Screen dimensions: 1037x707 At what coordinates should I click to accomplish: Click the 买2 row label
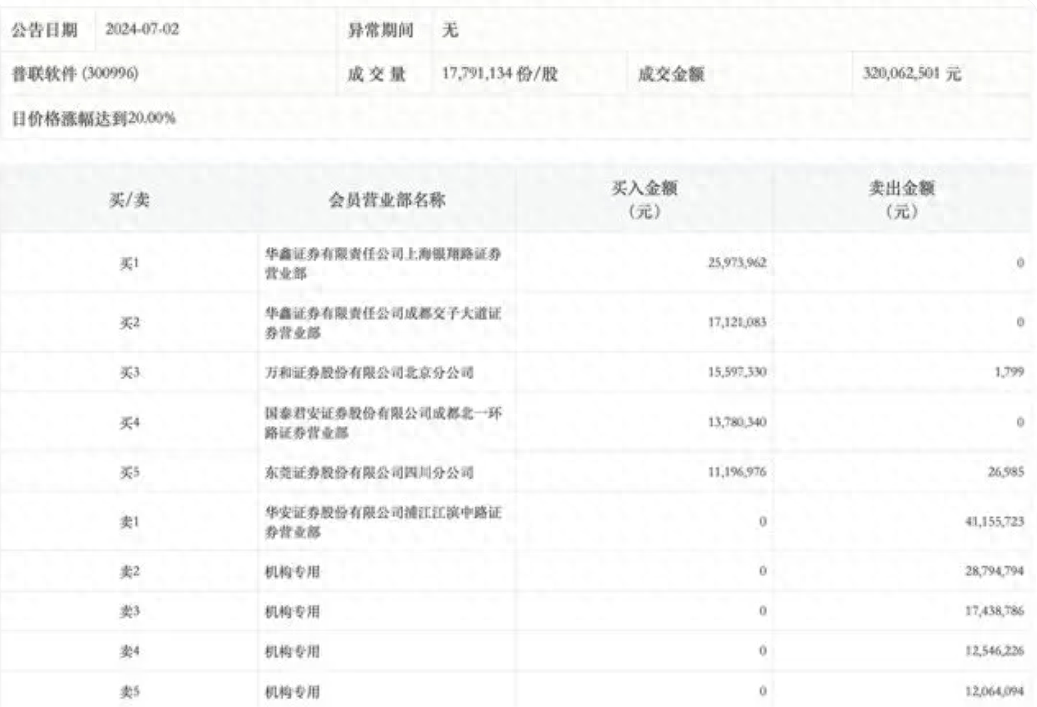click(129, 323)
